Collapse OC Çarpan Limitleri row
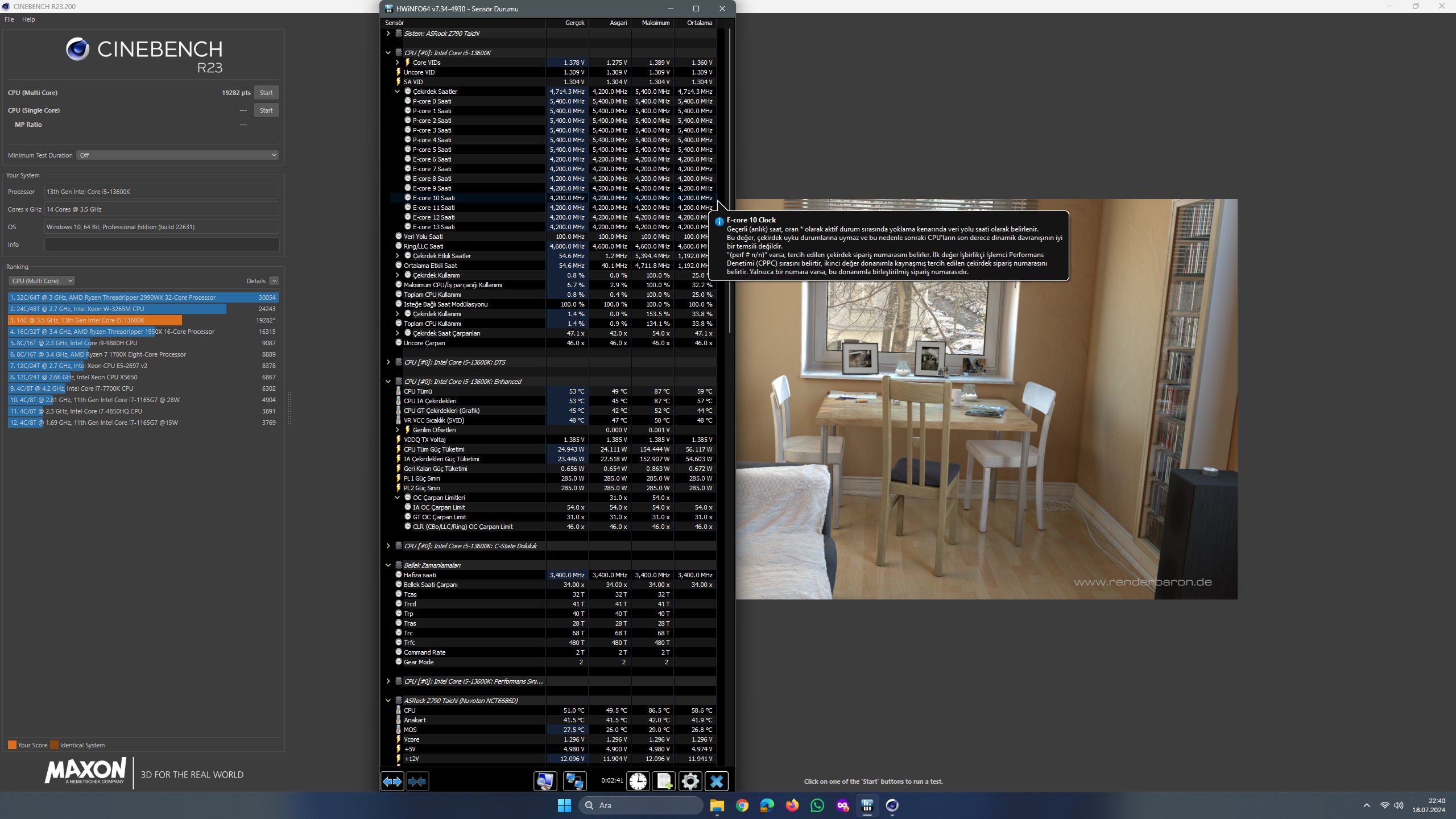The image size is (1456, 819). (398, 498)
